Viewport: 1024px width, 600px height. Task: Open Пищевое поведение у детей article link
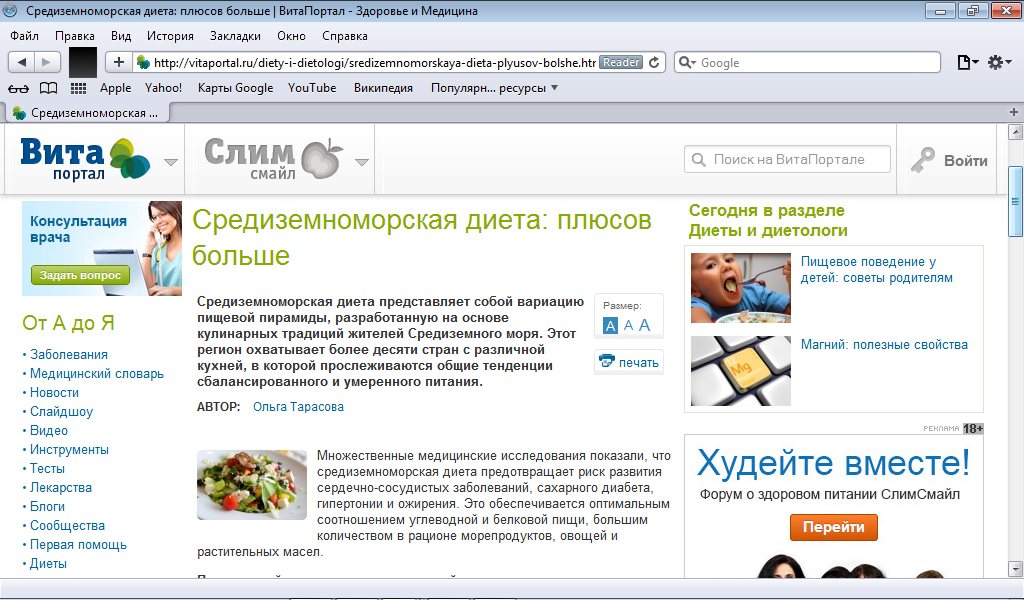(876, 270)
